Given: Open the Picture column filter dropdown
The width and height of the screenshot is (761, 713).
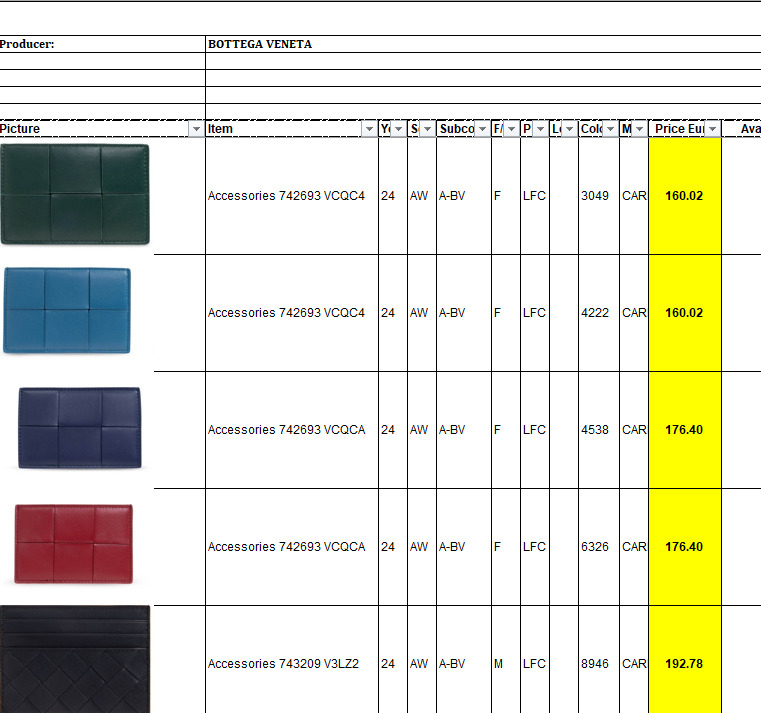Looking at the screenshot, I should (x=196, y=129).
